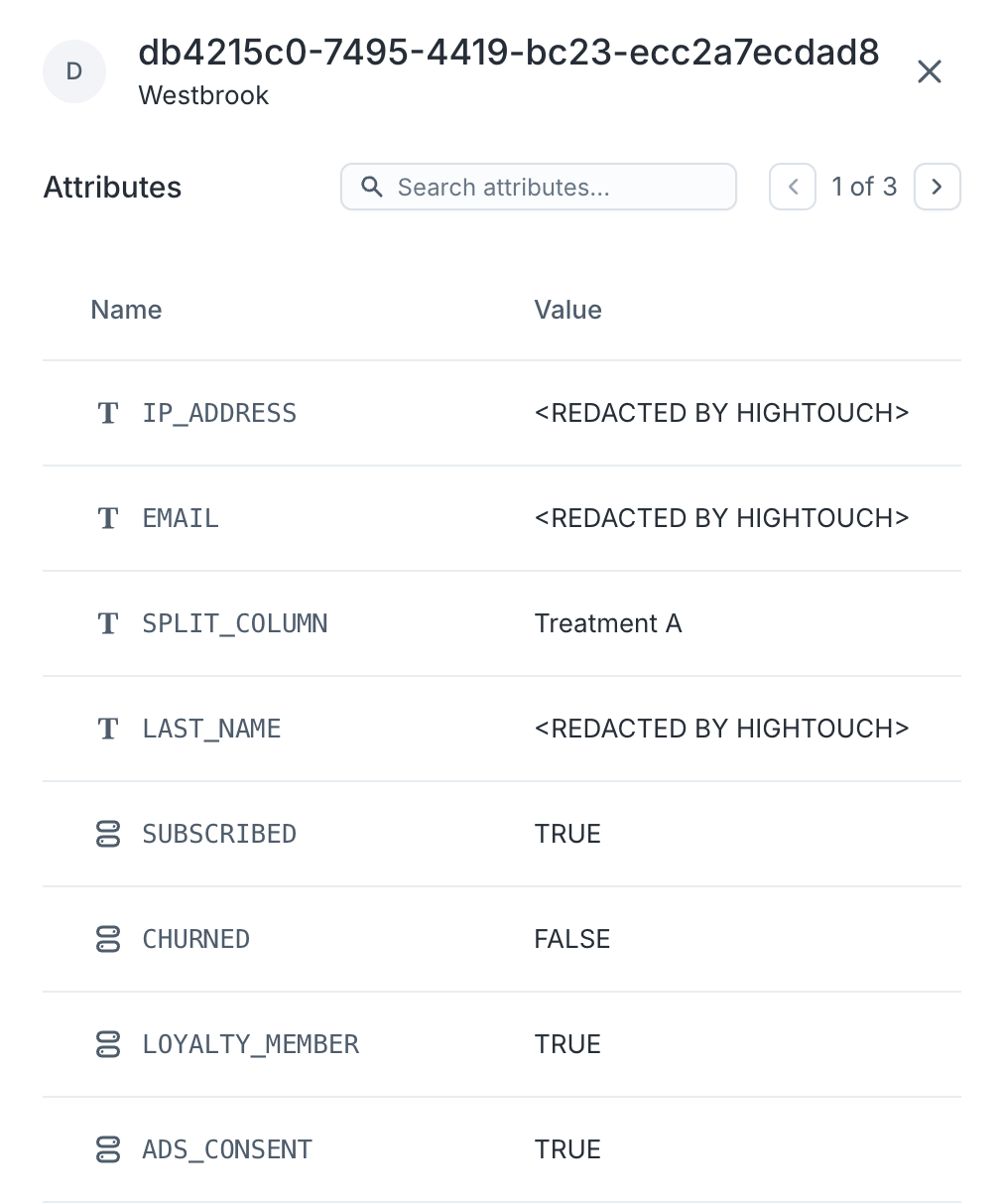Screen dimensions: 1003x1204
Task: Focus the Search attributes field
Action: [x=538, y=187]
